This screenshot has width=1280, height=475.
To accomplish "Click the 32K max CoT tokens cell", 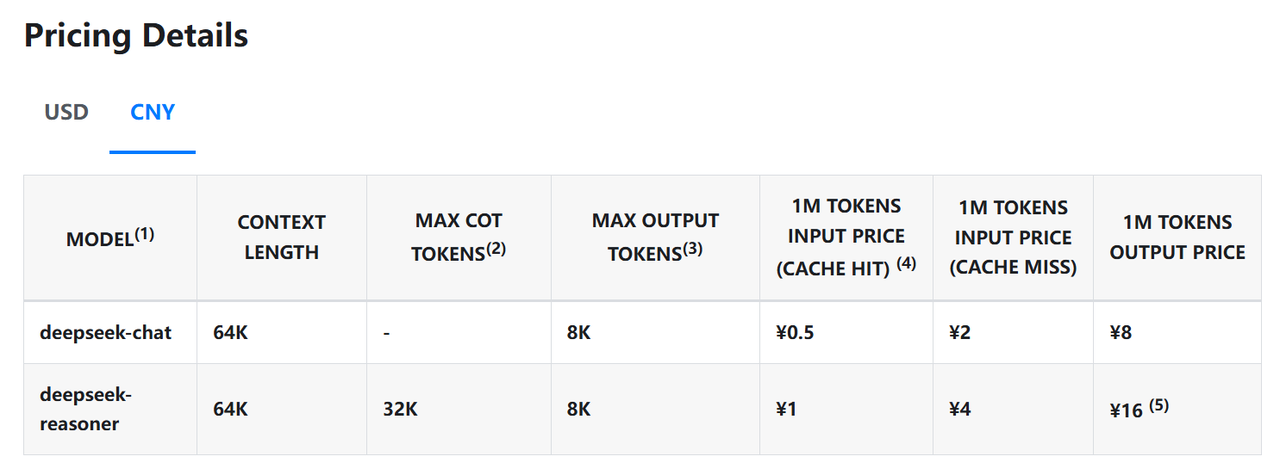I will click(x=459, y=409).
